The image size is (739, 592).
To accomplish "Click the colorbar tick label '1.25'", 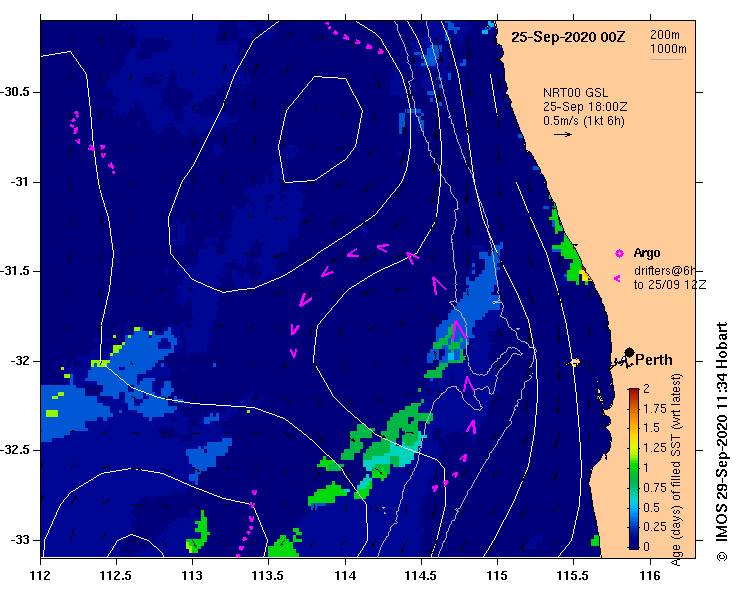I will pyautogui.click(x=655, y=448).
